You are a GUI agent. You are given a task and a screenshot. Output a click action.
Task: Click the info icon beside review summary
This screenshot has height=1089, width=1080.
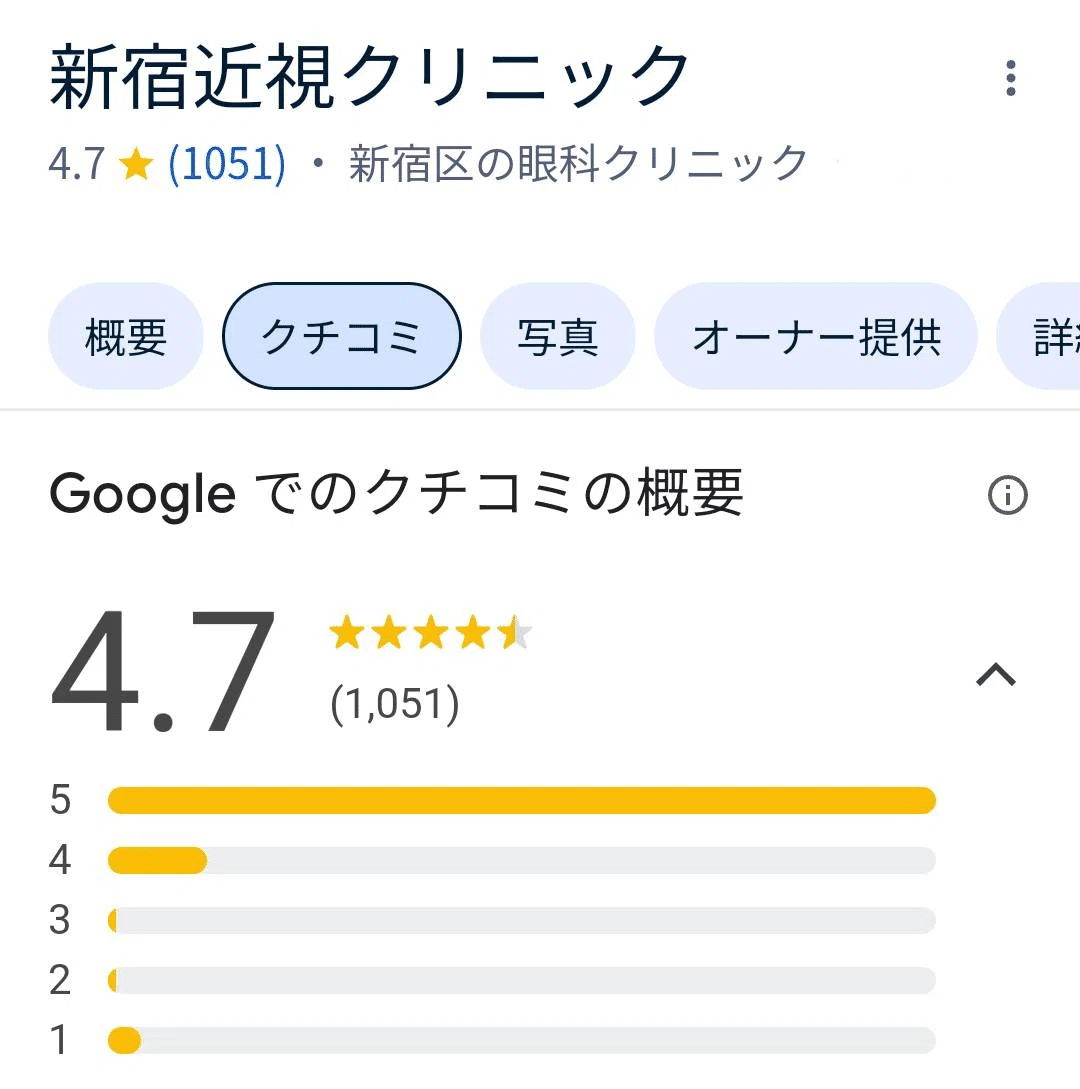1007,495
